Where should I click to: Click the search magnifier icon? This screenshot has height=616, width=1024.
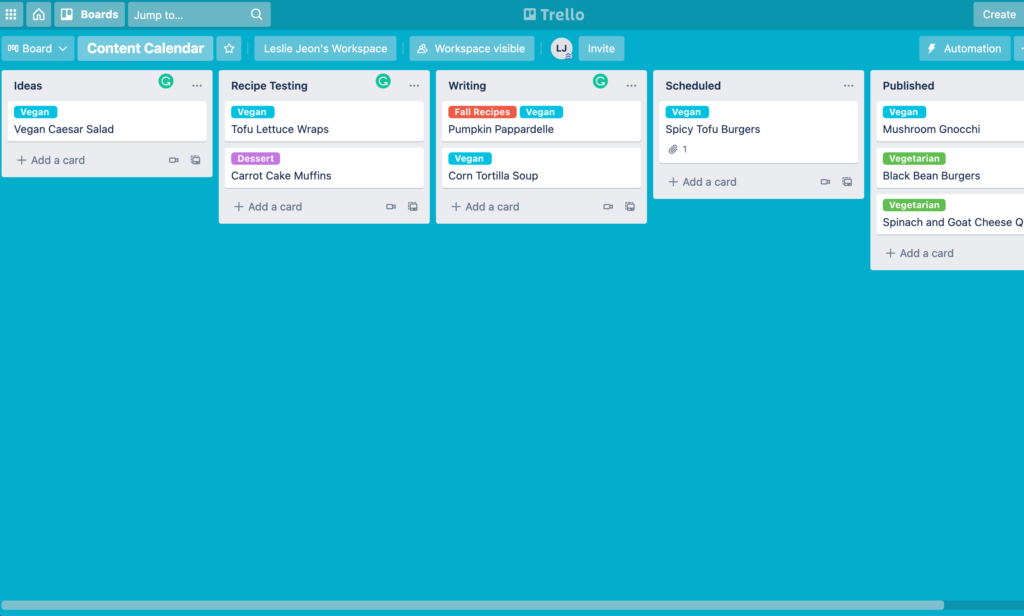(x=257, y=14)
